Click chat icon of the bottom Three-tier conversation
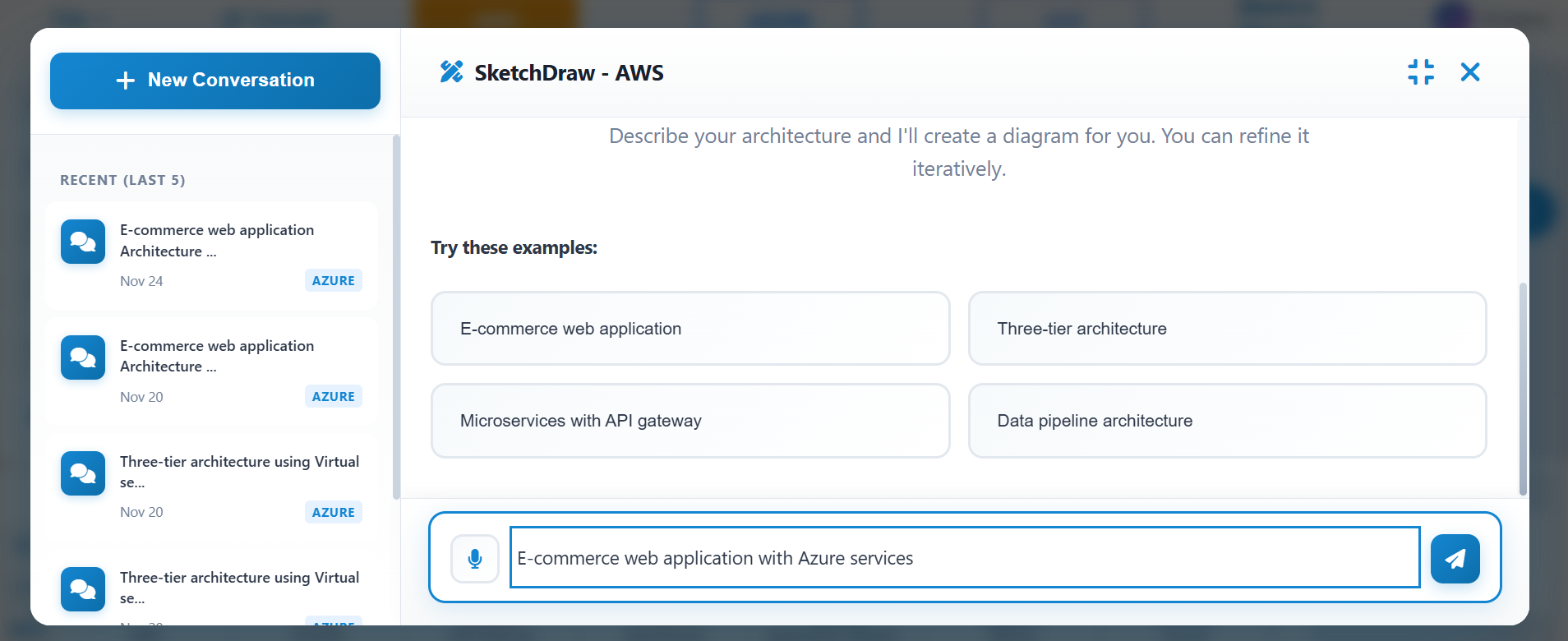The height and width of the screenshot is (641, 1568). tap(83, 589)
